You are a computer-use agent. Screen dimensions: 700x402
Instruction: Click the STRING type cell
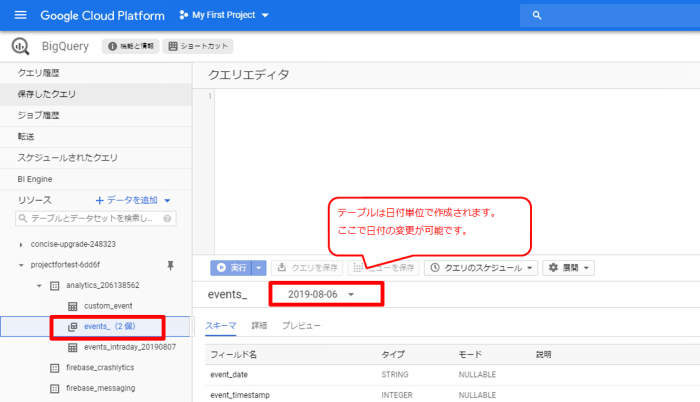[x=395, y=375]
